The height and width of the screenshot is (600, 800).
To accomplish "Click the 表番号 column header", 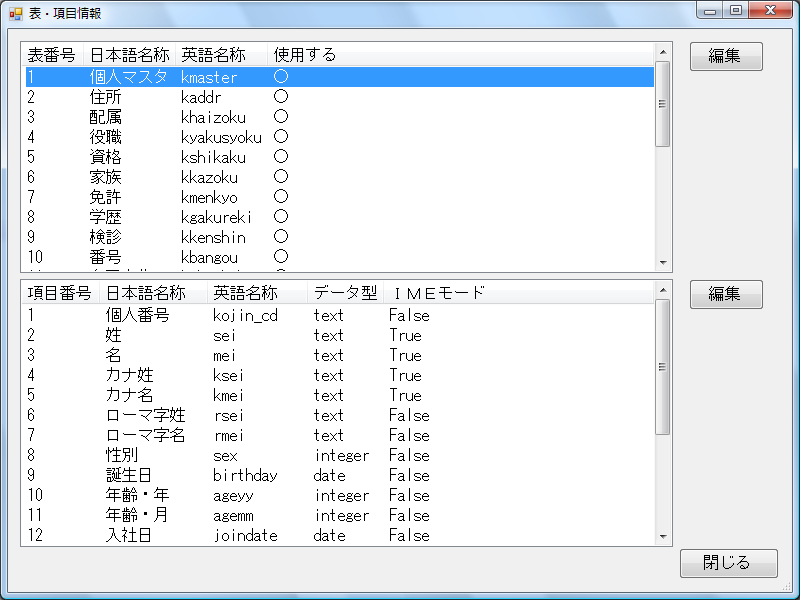I will [x=52, y=54].
